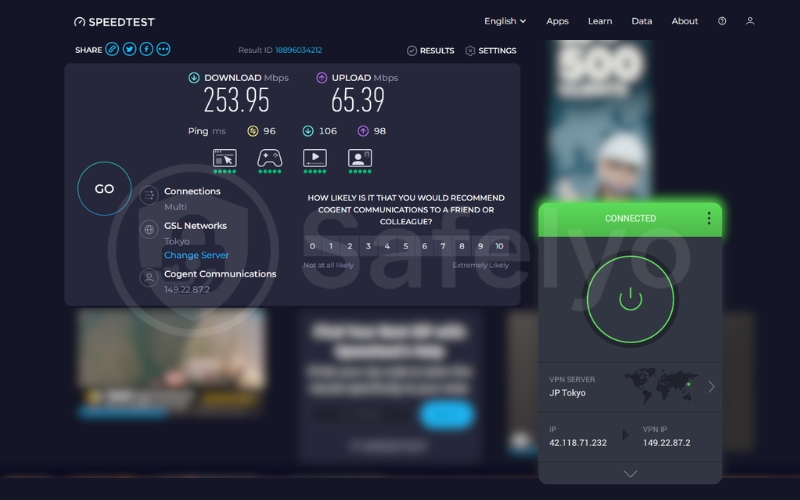Select web browsing experience icon
The height and width of the screenshot is (500, 800).
pyautogui.click(x=224, y=159)
